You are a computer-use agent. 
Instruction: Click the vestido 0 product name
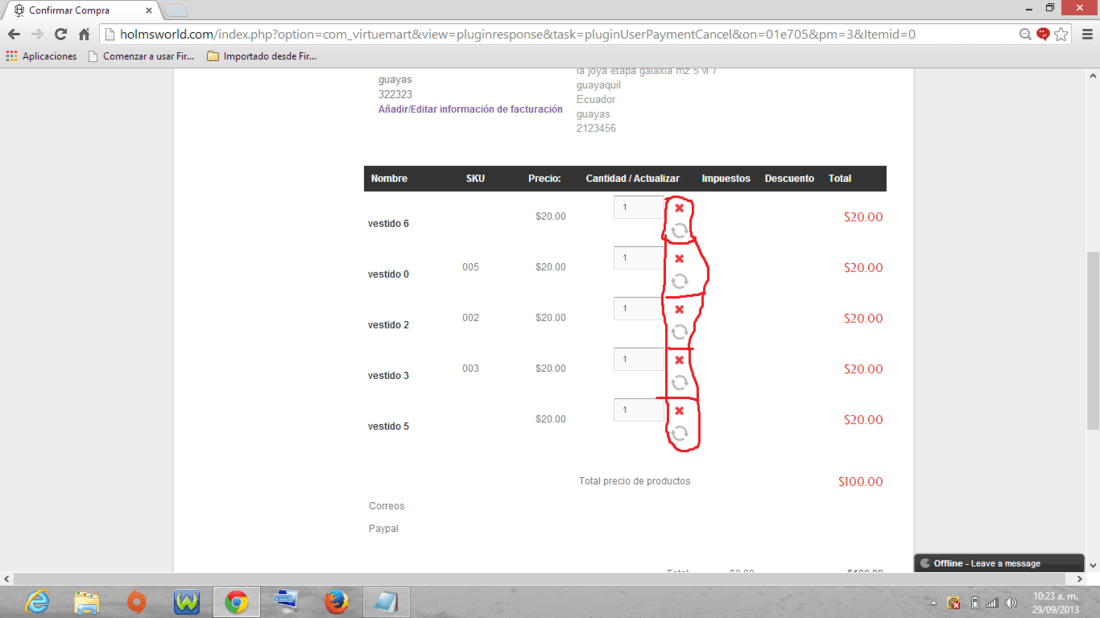388,274
